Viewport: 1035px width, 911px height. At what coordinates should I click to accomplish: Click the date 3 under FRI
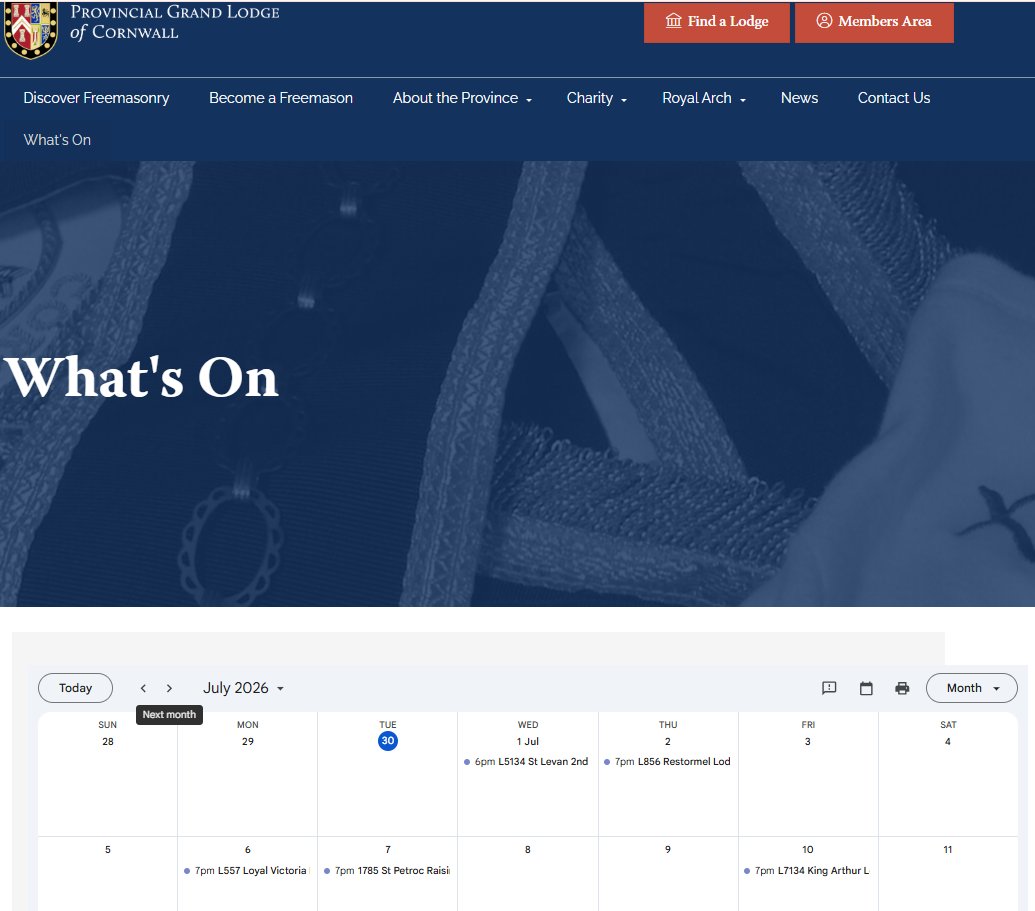807,741
